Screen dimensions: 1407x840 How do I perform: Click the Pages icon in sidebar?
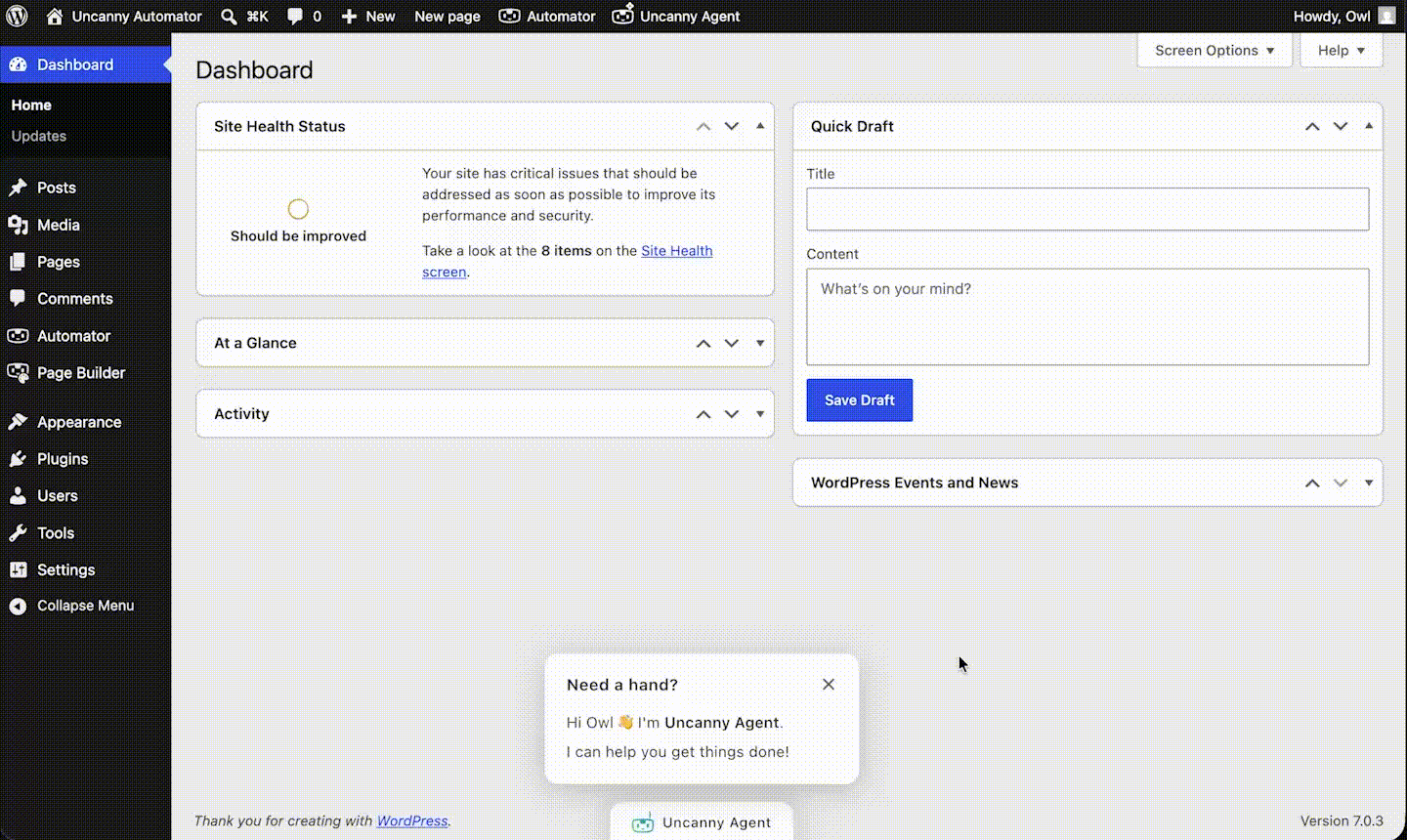tap(18, 262)
